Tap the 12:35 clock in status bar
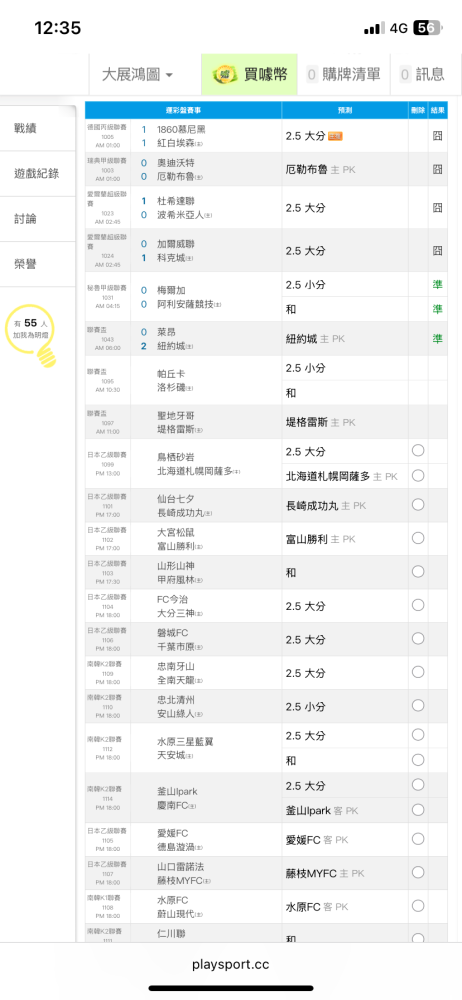The image size is (462, 1000). (57, 28)
